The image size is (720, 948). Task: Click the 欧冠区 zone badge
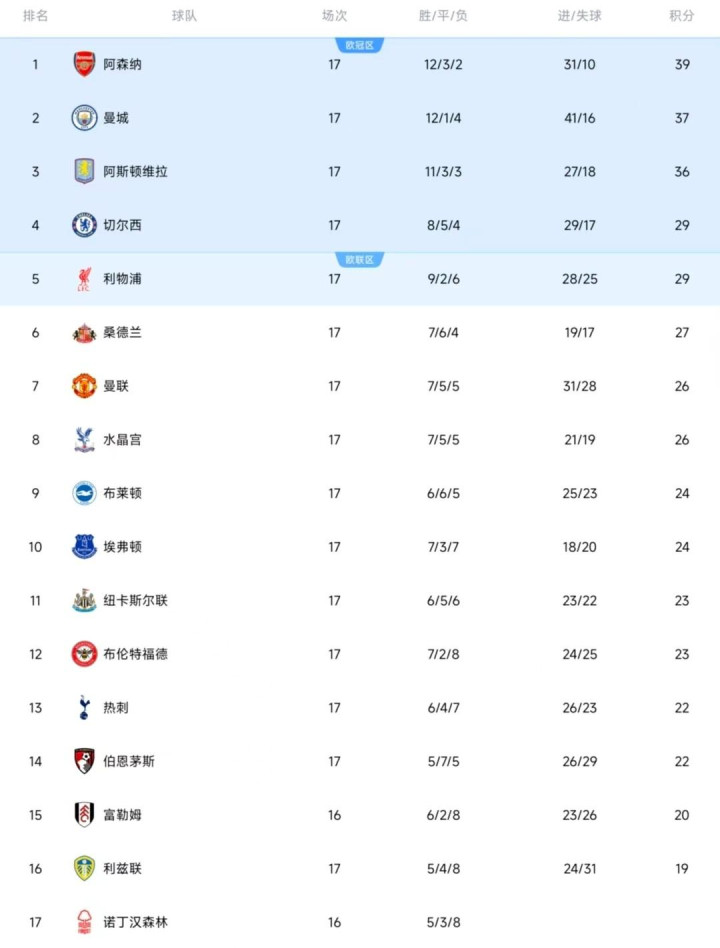(359, 45)
